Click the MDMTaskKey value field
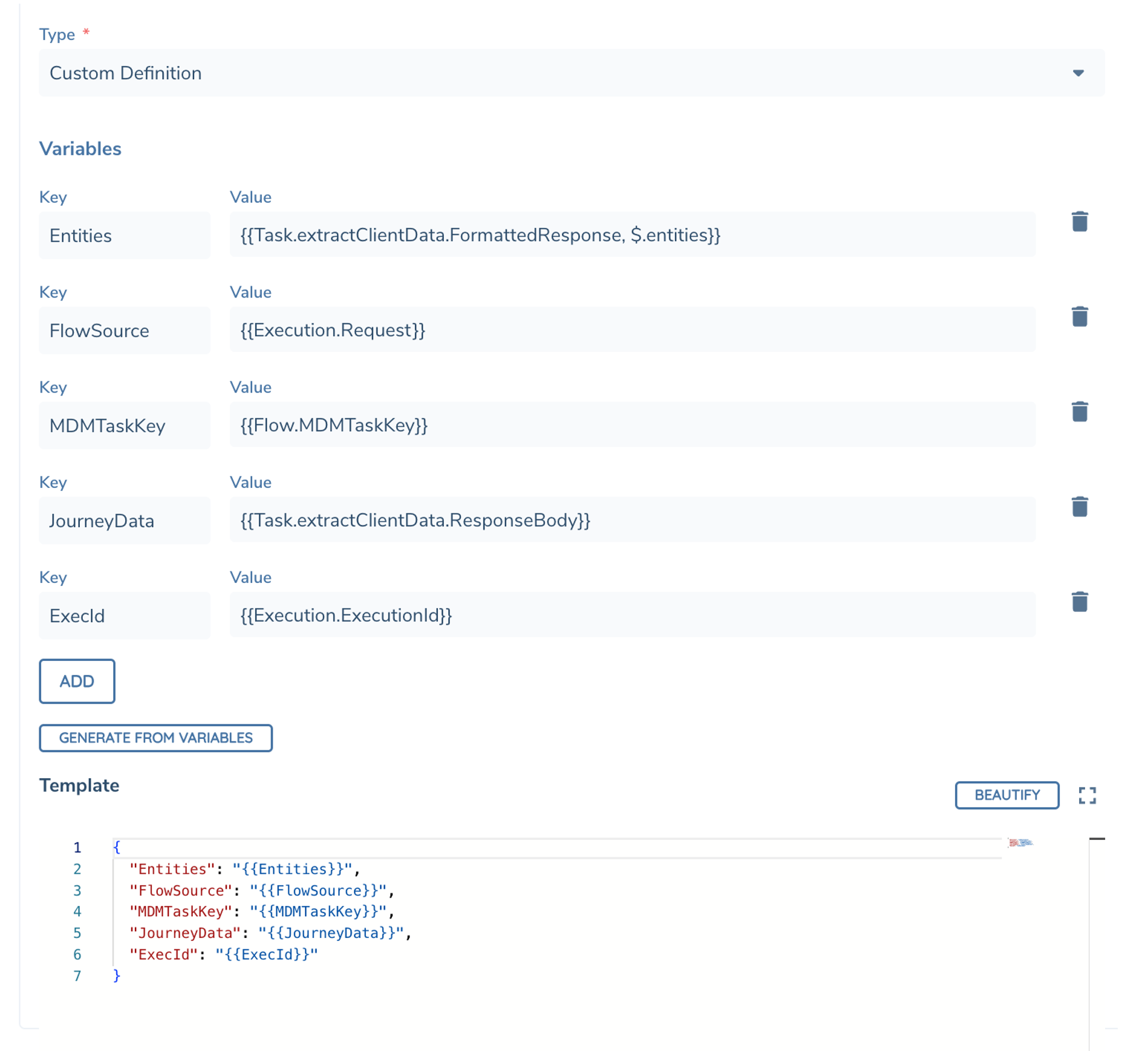Viewport: 1148px width, 1051px height. pos(633,425)
